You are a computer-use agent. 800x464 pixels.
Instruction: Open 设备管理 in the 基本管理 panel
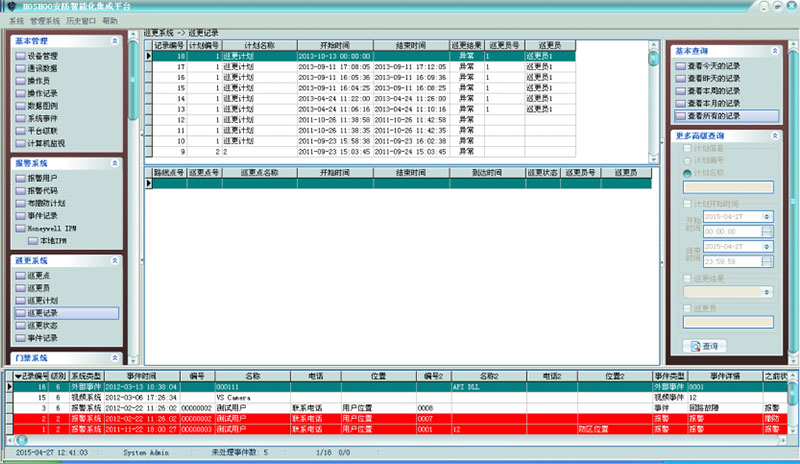(x=41, y=57)
